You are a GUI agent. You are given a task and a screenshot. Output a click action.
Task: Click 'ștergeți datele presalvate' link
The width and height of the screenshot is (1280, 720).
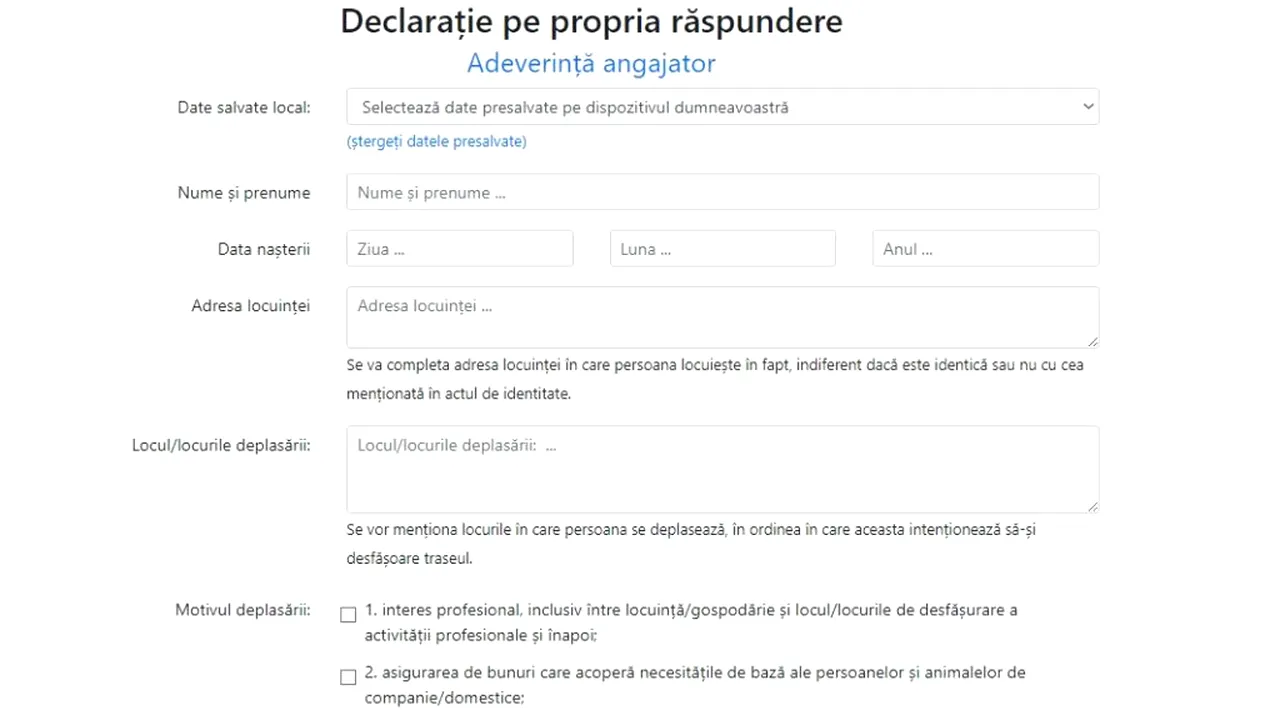click(436, 141)
